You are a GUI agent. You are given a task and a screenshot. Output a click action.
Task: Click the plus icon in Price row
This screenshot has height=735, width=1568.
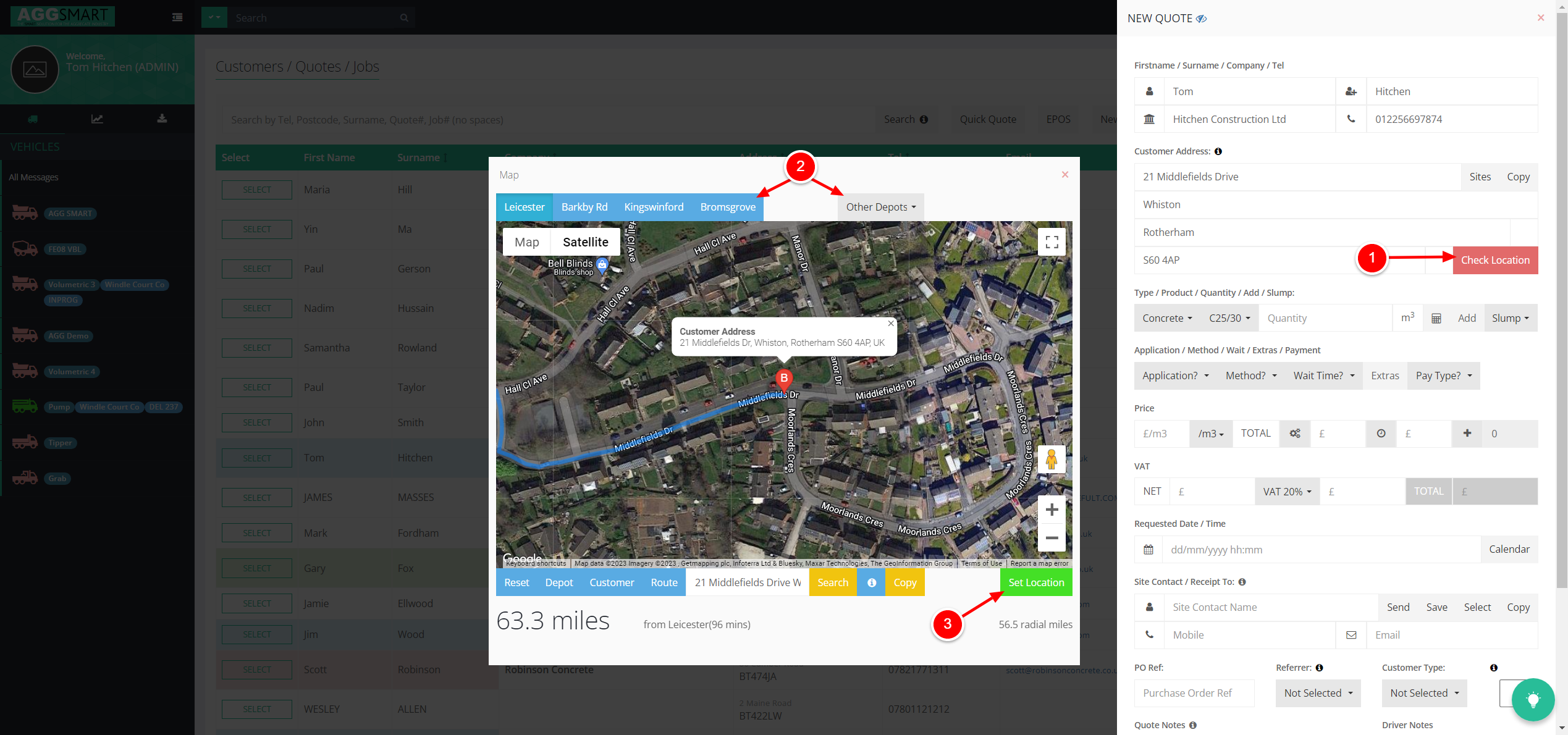1467,434
